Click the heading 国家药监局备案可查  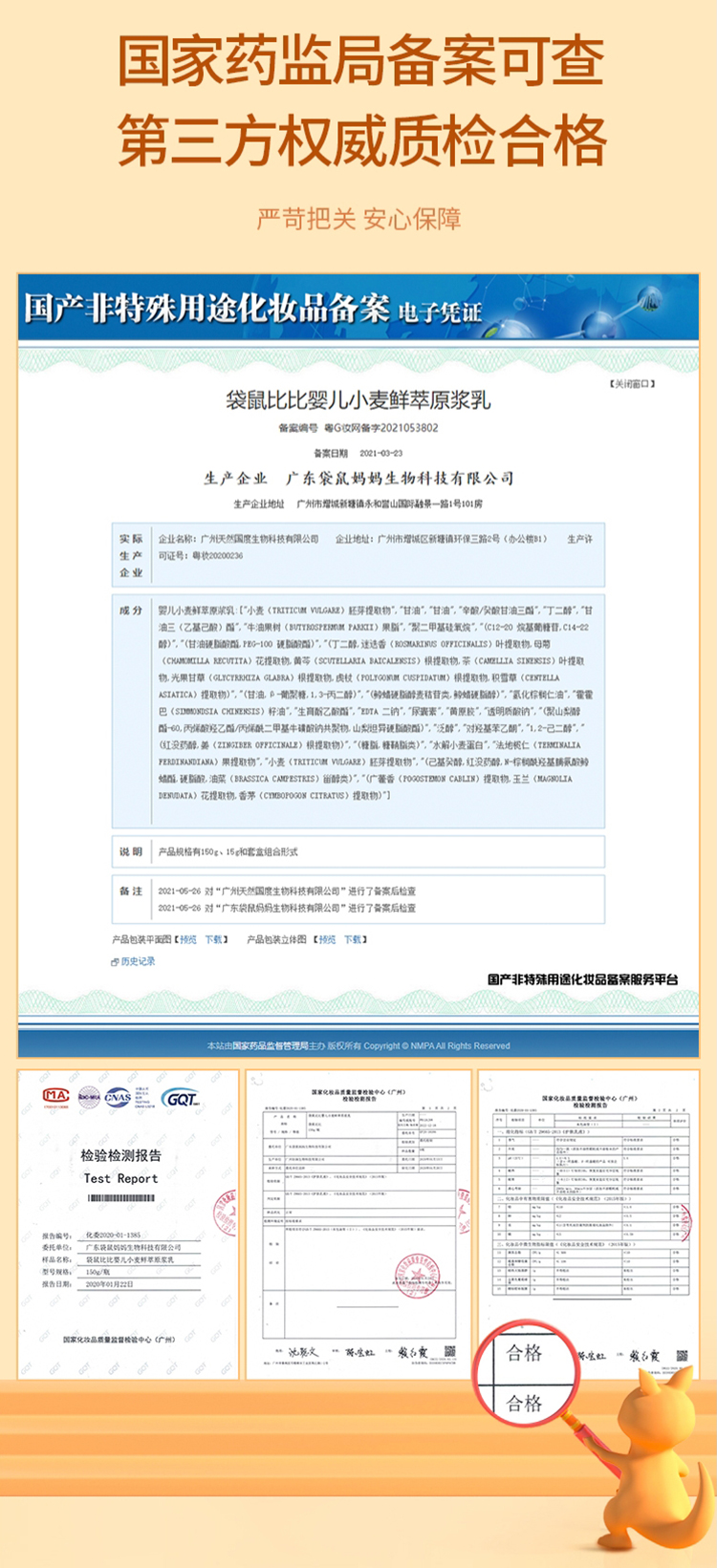pos(359,62)
